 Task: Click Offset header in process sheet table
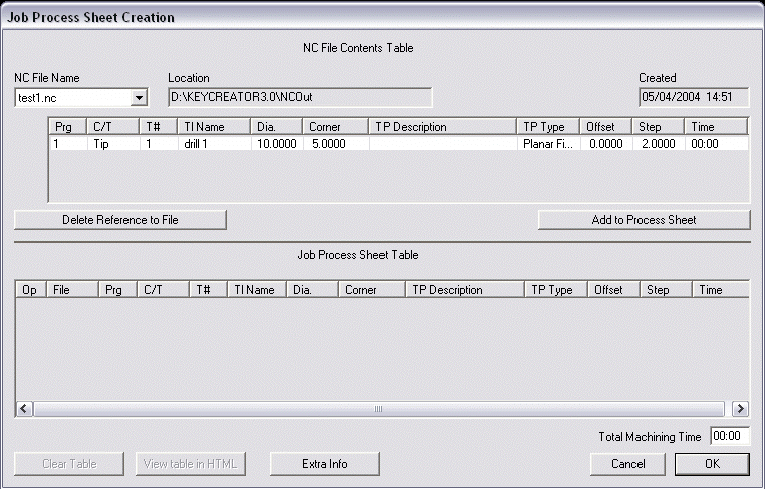point(614,290)
